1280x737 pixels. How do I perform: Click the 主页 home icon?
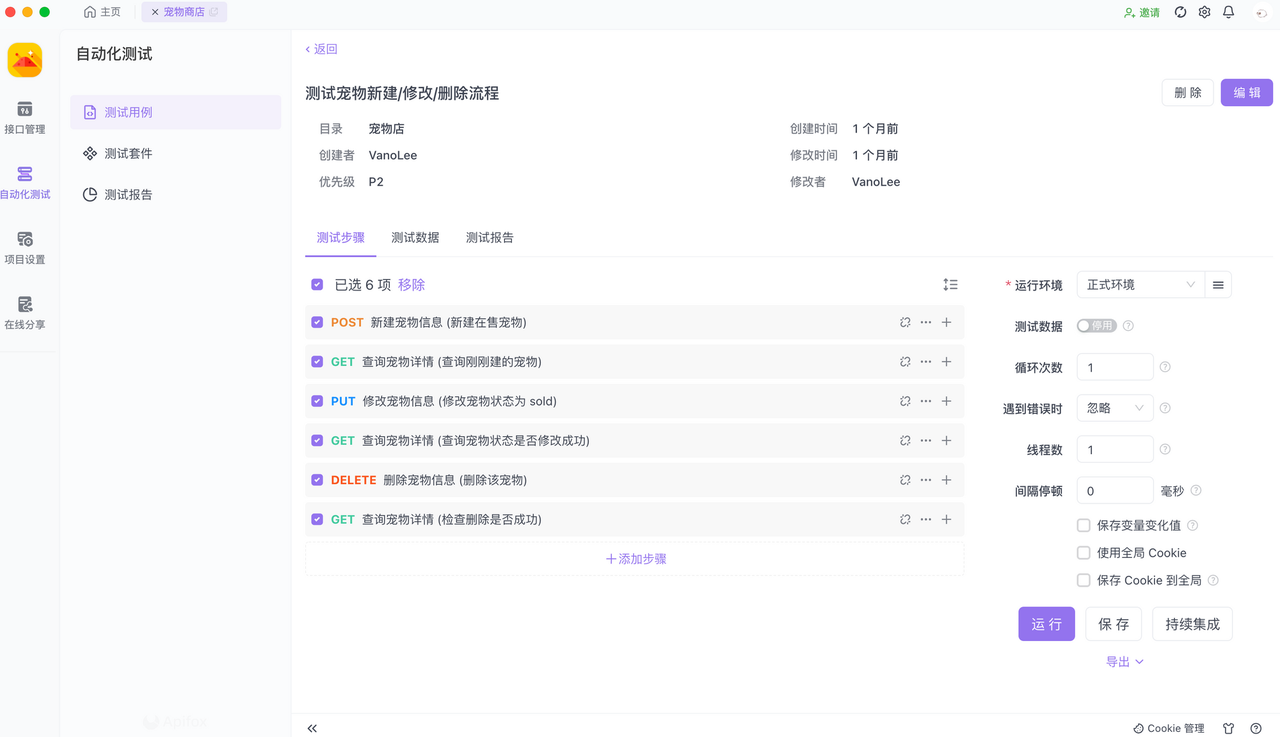102,12
